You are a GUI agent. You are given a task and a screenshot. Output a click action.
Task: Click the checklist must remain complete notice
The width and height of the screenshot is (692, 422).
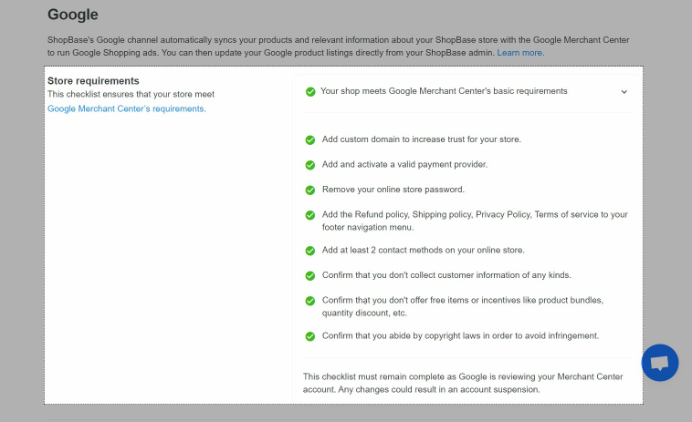[x=462, y=382]
